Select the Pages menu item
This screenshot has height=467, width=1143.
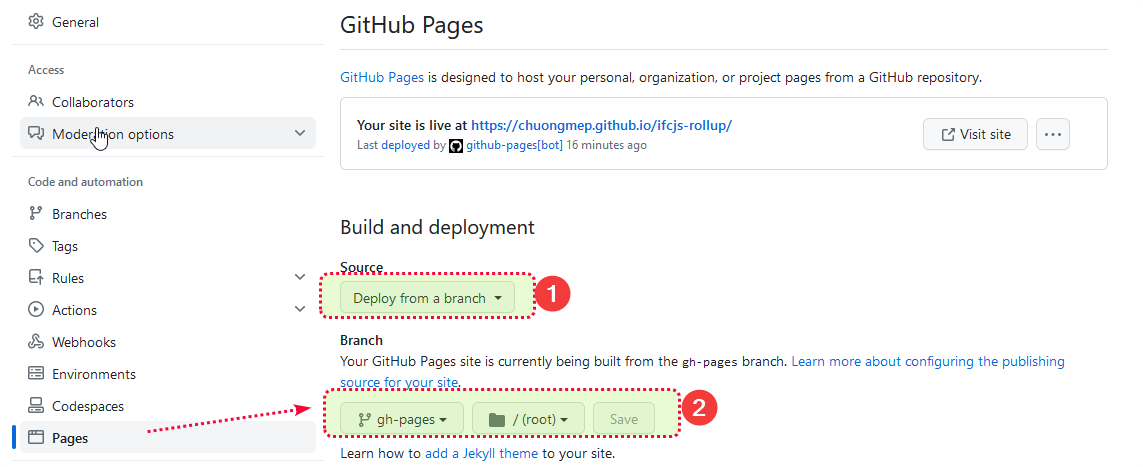click(70, 438)
